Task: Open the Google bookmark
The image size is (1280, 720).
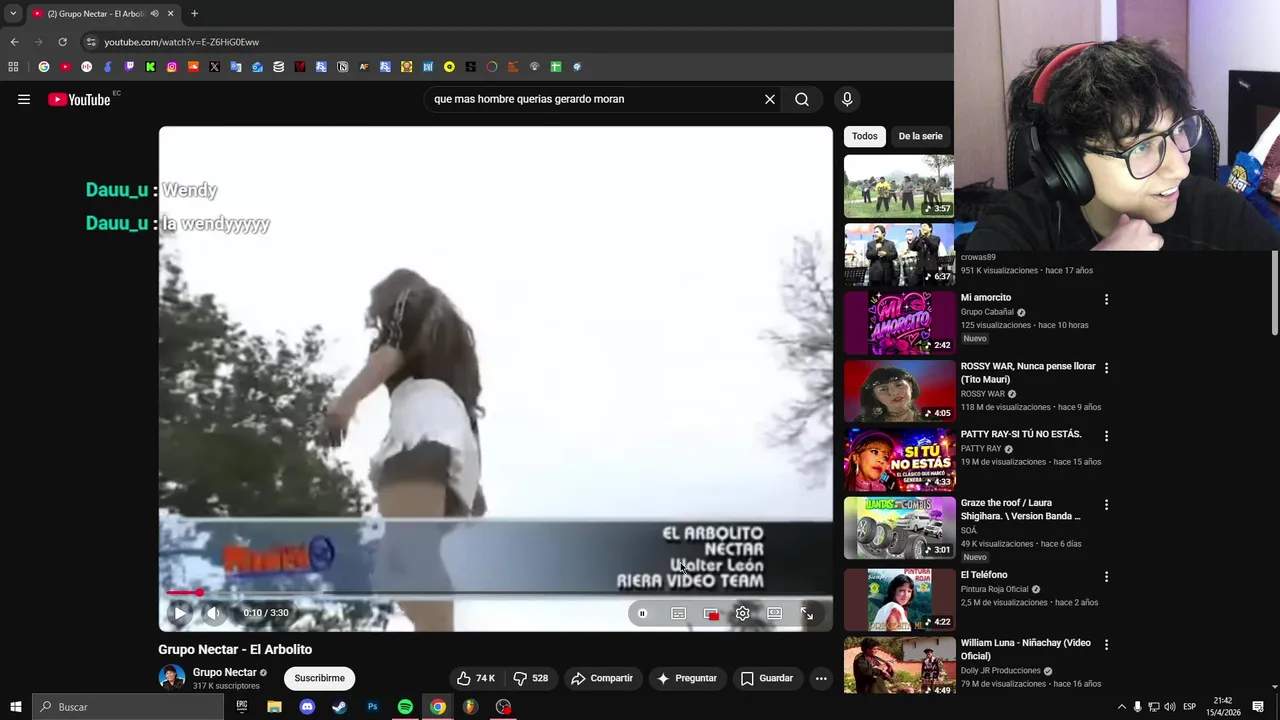Action: pyautogui.click(x=43, y=67)
